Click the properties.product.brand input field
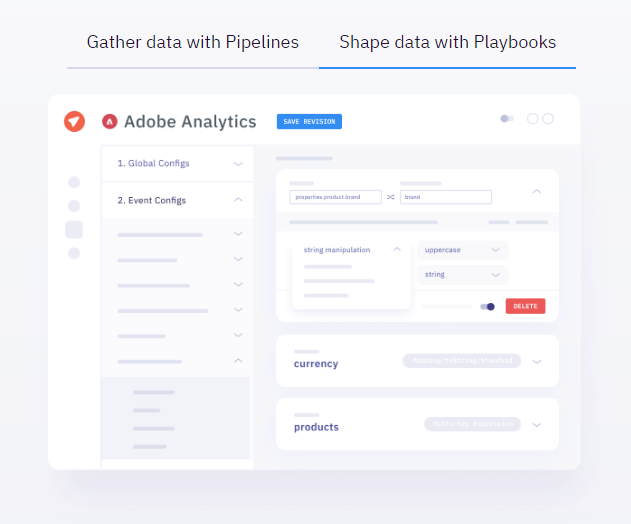This screenshot has width=631, height=524. [335, 197]
